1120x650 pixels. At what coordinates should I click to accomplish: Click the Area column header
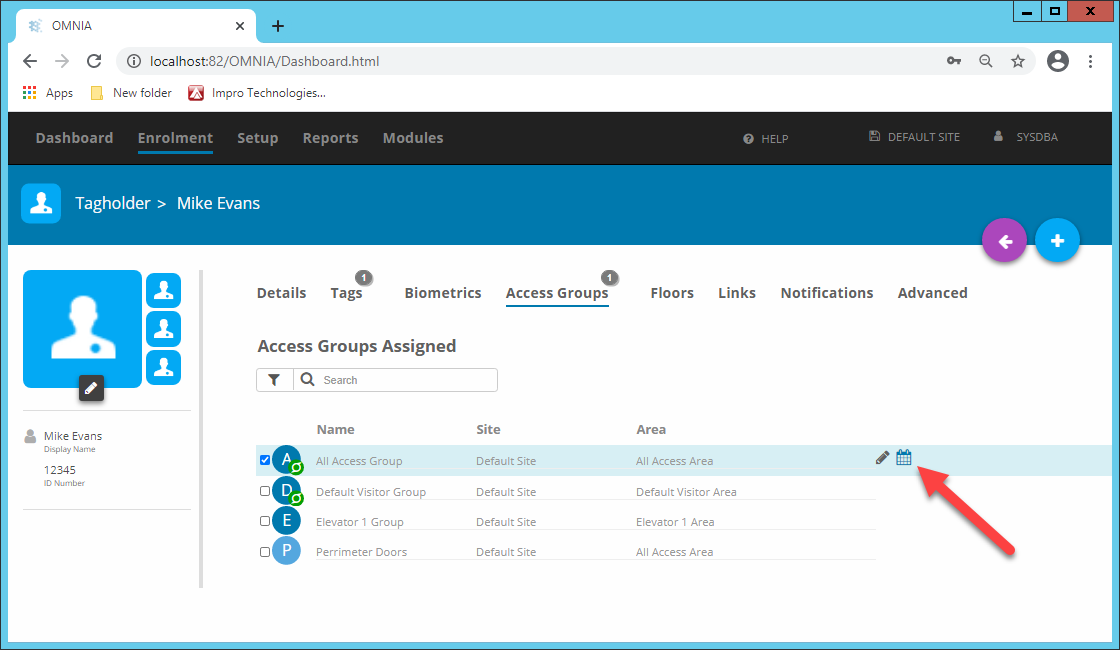(651, 429)
